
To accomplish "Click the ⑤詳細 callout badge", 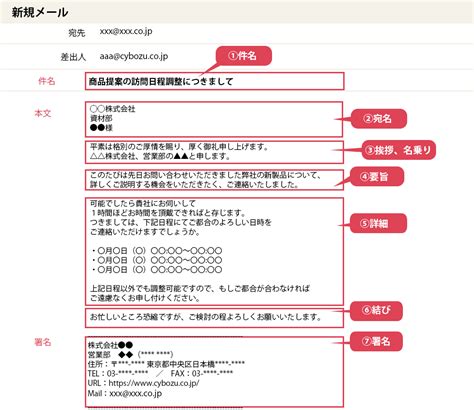I will point(378,223).
